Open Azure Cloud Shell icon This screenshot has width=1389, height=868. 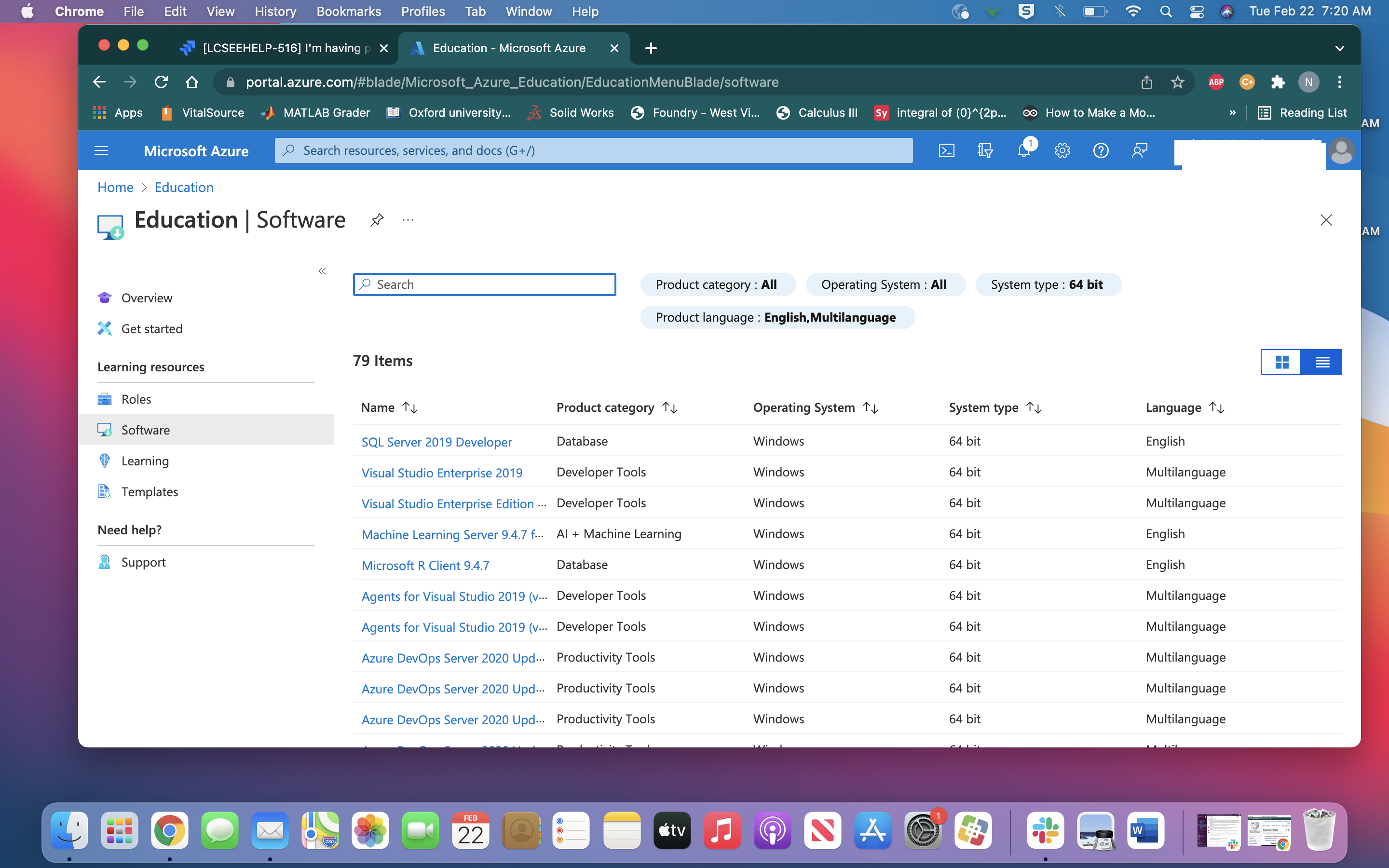coord(946,150)
